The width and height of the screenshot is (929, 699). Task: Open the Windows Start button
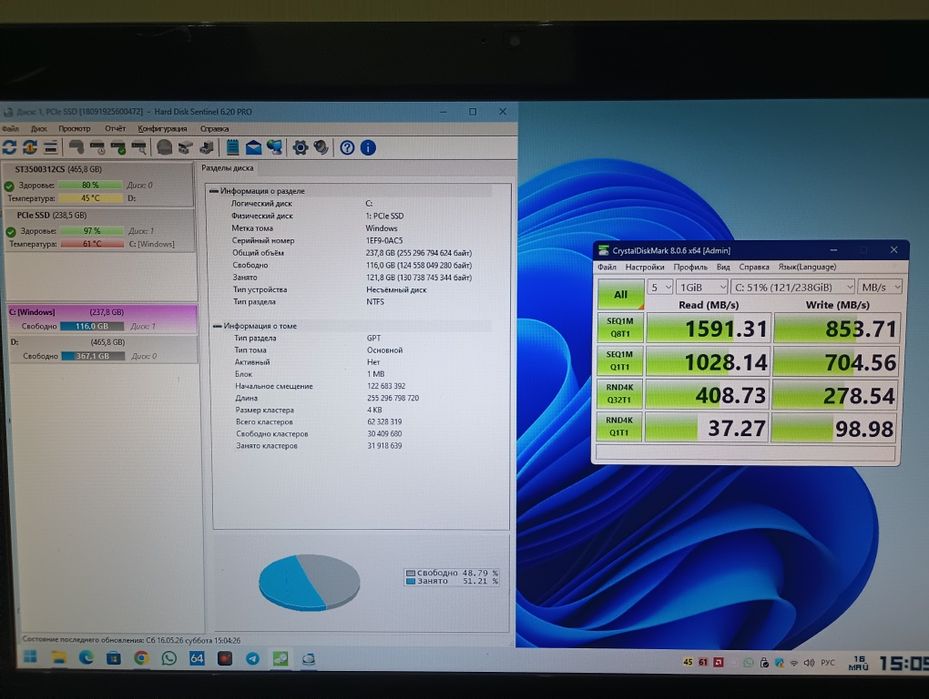tap(30, 657)
